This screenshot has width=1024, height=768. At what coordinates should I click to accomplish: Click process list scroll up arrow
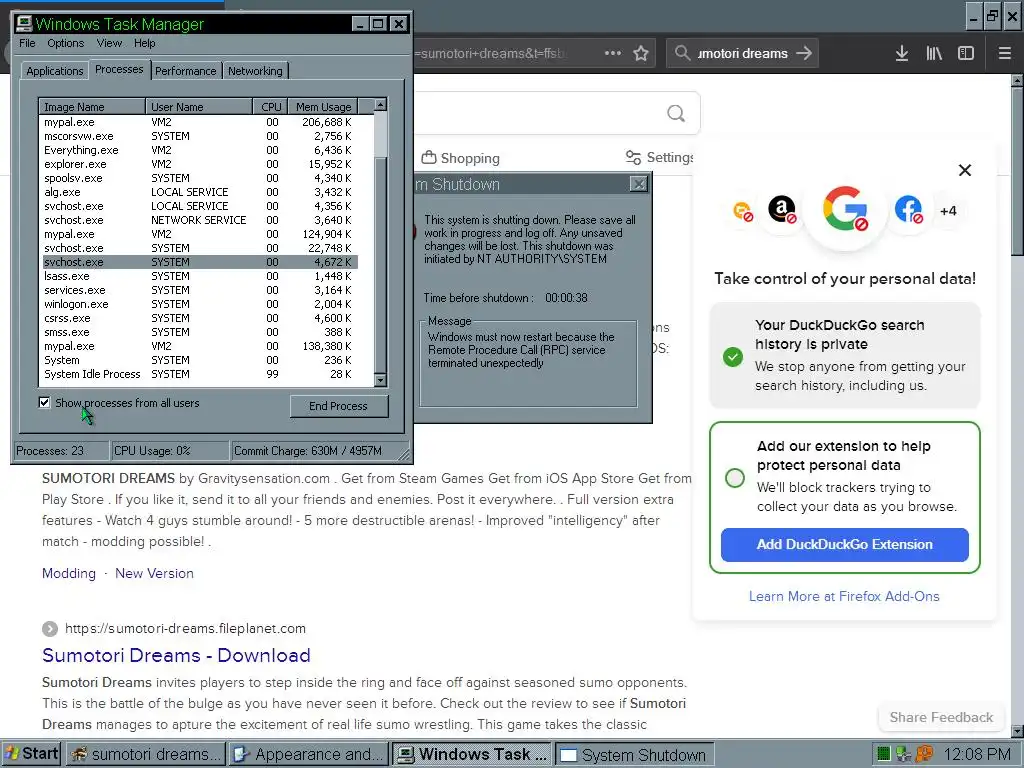pos(380,104)
